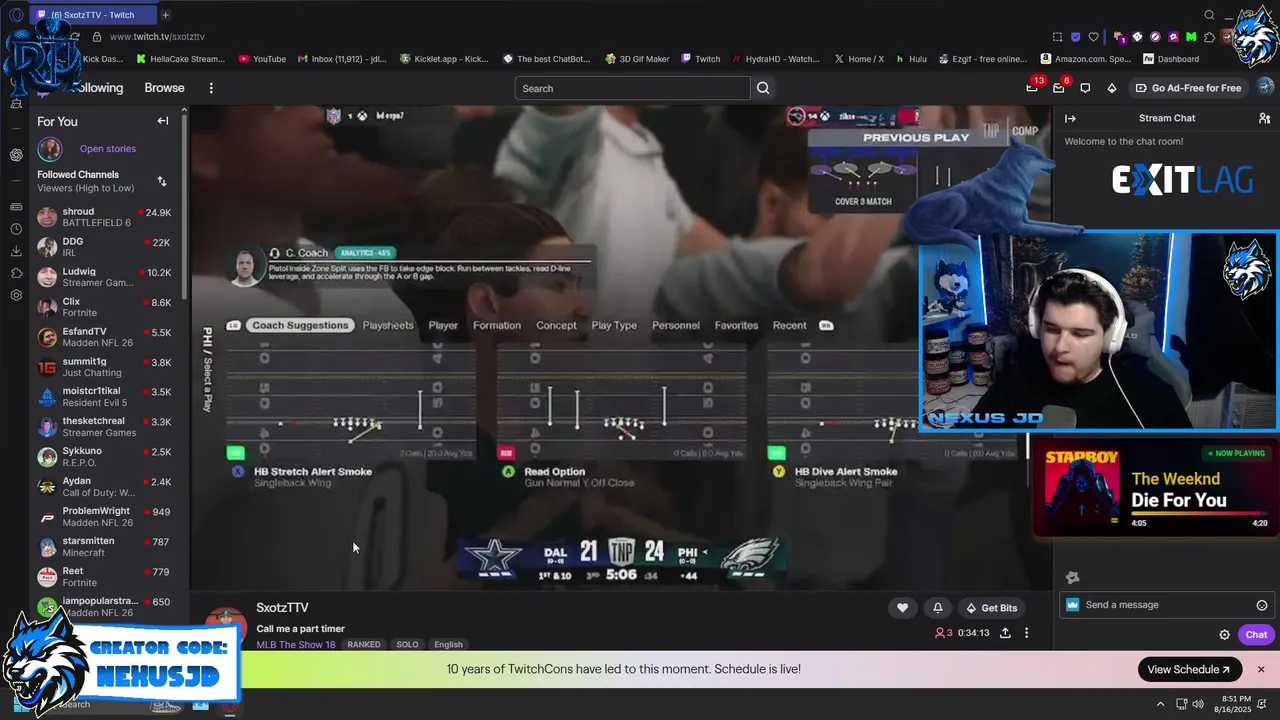This screenshot has height=720, width=1280.
Task: Sort followed channels by viewers
Action: coord(162,181)
